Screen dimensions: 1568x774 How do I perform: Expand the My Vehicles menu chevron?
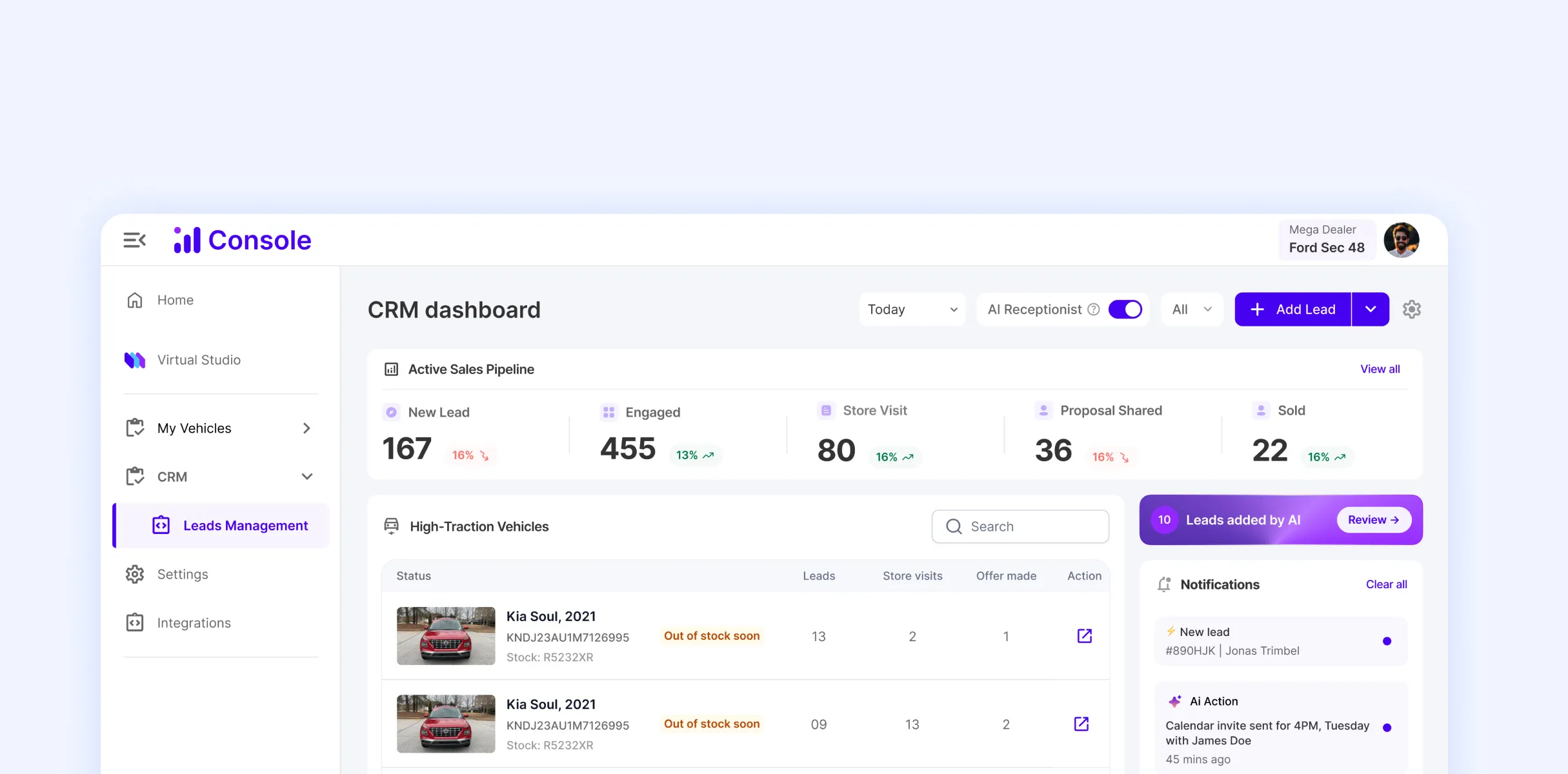click(x=307, y=428)
